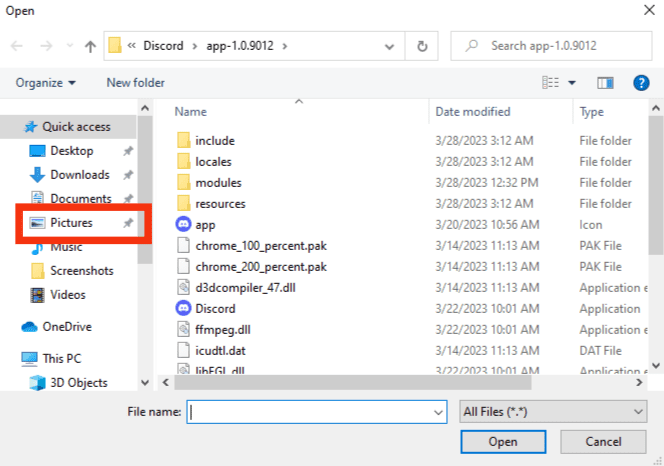Select the app Discord icon file

183,224
